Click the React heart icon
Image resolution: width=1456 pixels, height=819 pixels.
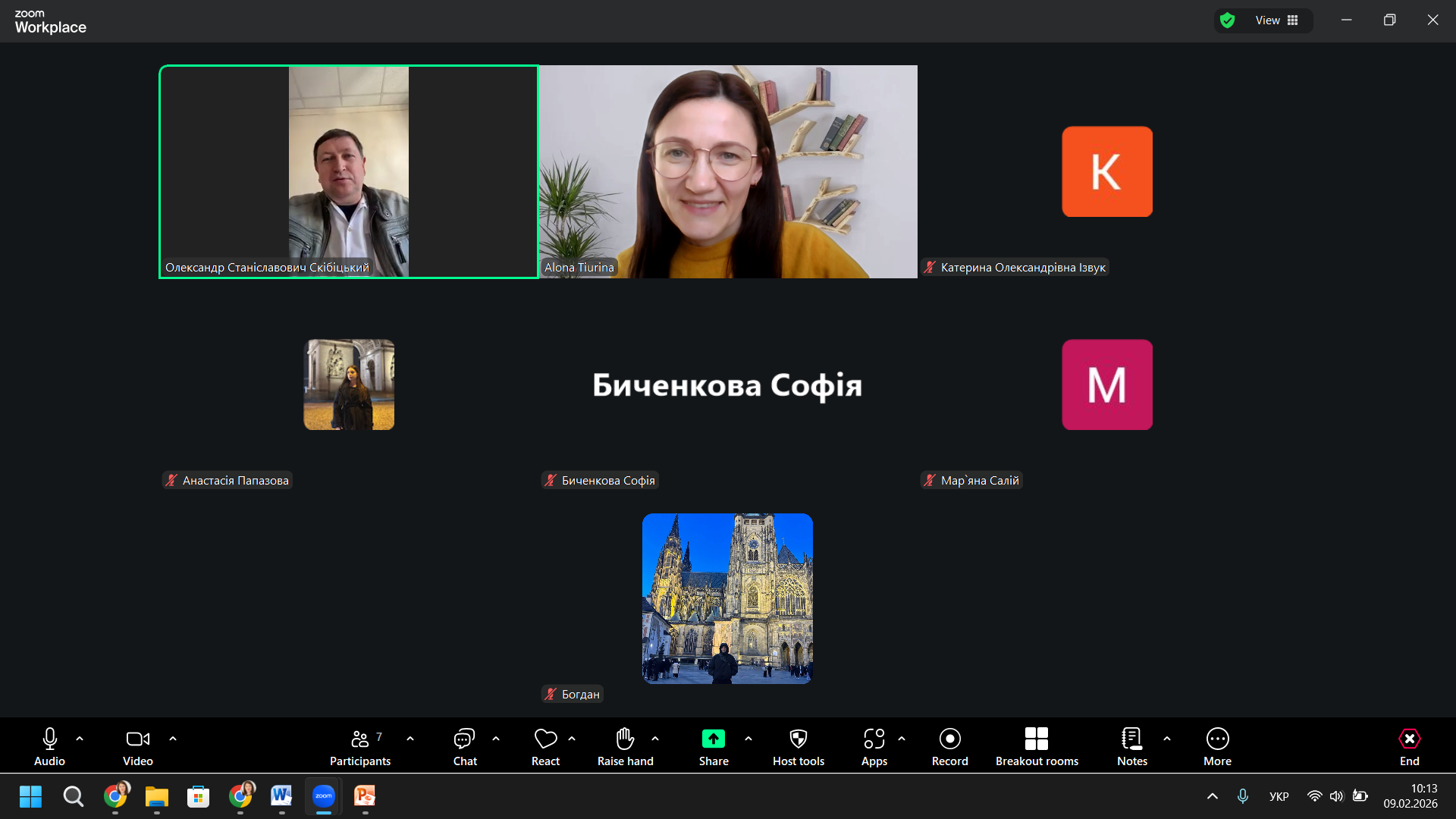545,739
